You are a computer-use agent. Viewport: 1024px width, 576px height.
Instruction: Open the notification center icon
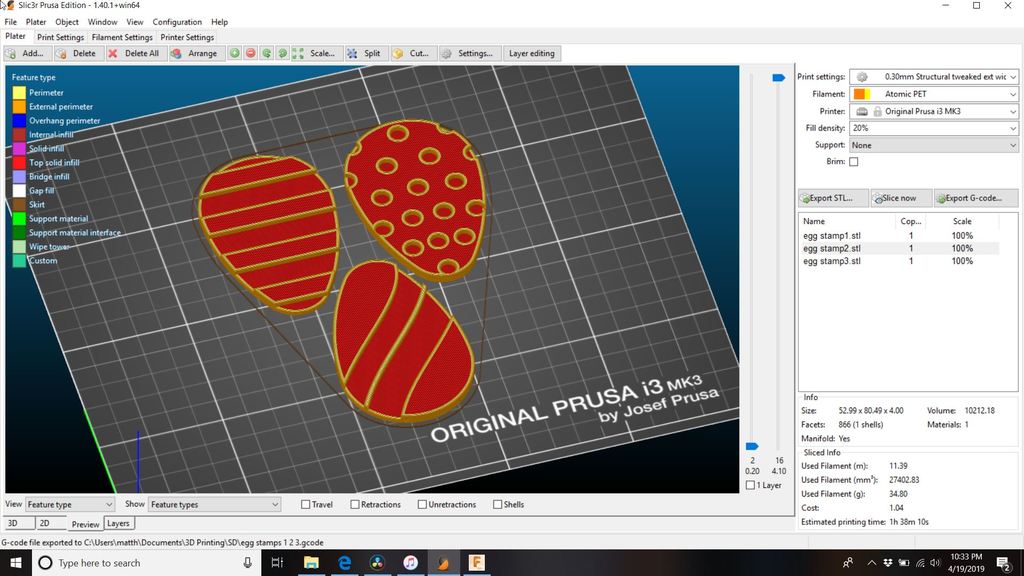[1004, 562]
